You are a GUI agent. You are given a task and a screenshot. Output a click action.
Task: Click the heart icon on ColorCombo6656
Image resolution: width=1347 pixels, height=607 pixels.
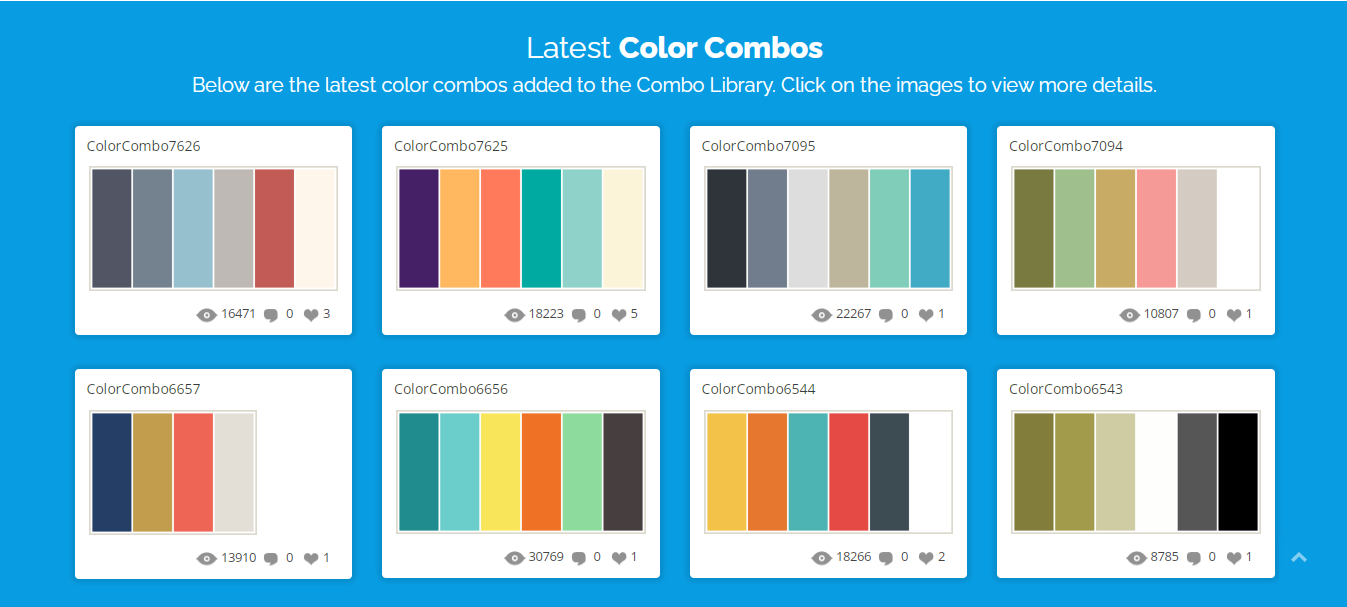click(x=618, y=559)
